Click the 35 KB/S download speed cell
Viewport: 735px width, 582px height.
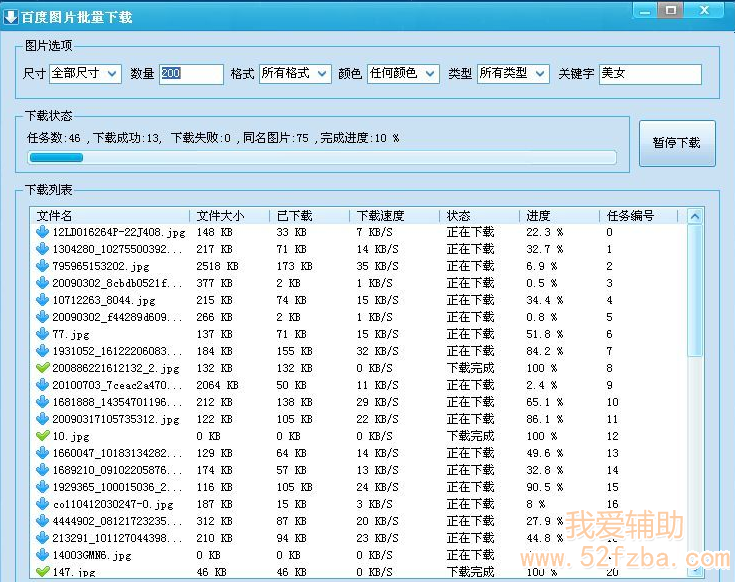coord(377,266)
